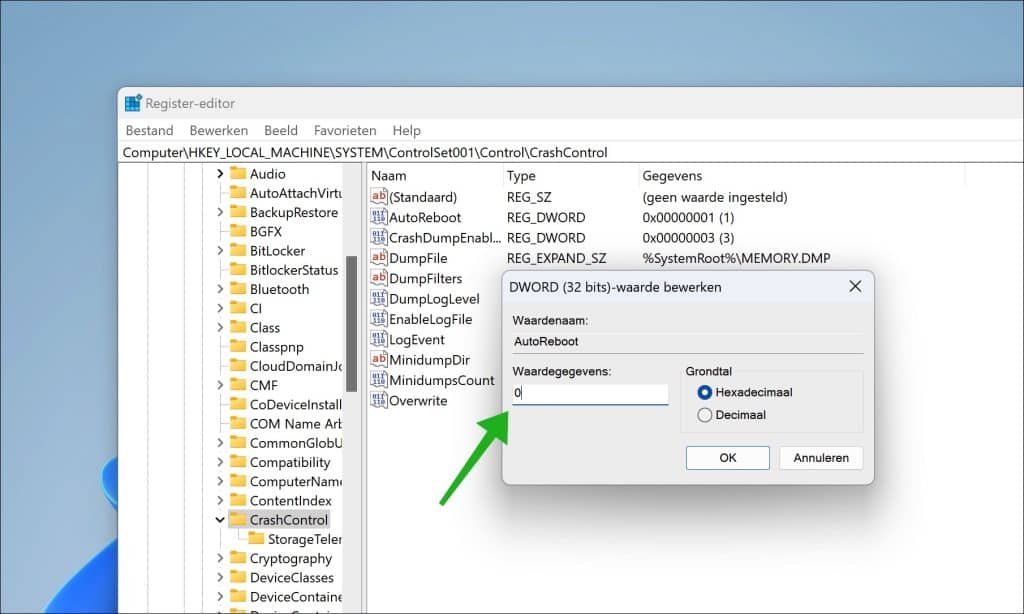
Task: Close the DWORD edit dialog
Action: coord(855,287)
